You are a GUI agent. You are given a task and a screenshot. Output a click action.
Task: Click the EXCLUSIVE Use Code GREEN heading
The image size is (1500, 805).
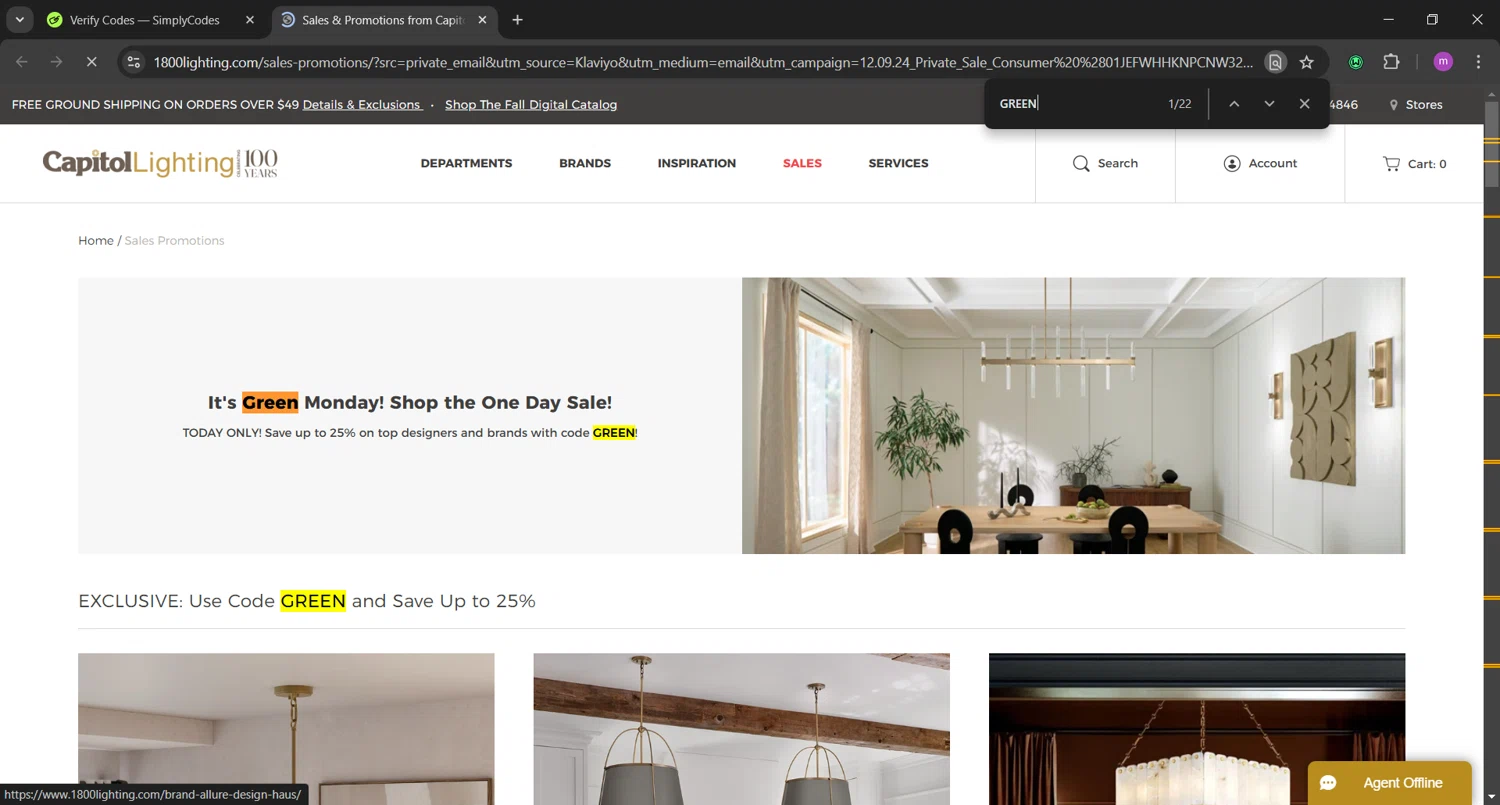tap(307, 601)
